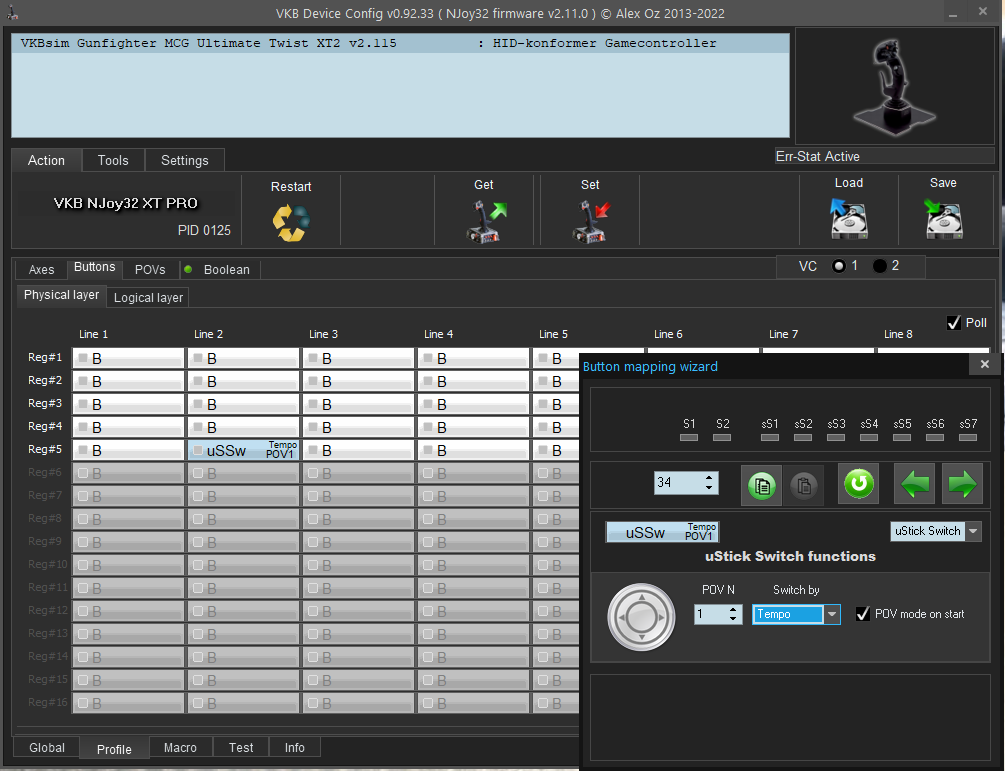Go to next button with right arrow

[x=962, y=485]
